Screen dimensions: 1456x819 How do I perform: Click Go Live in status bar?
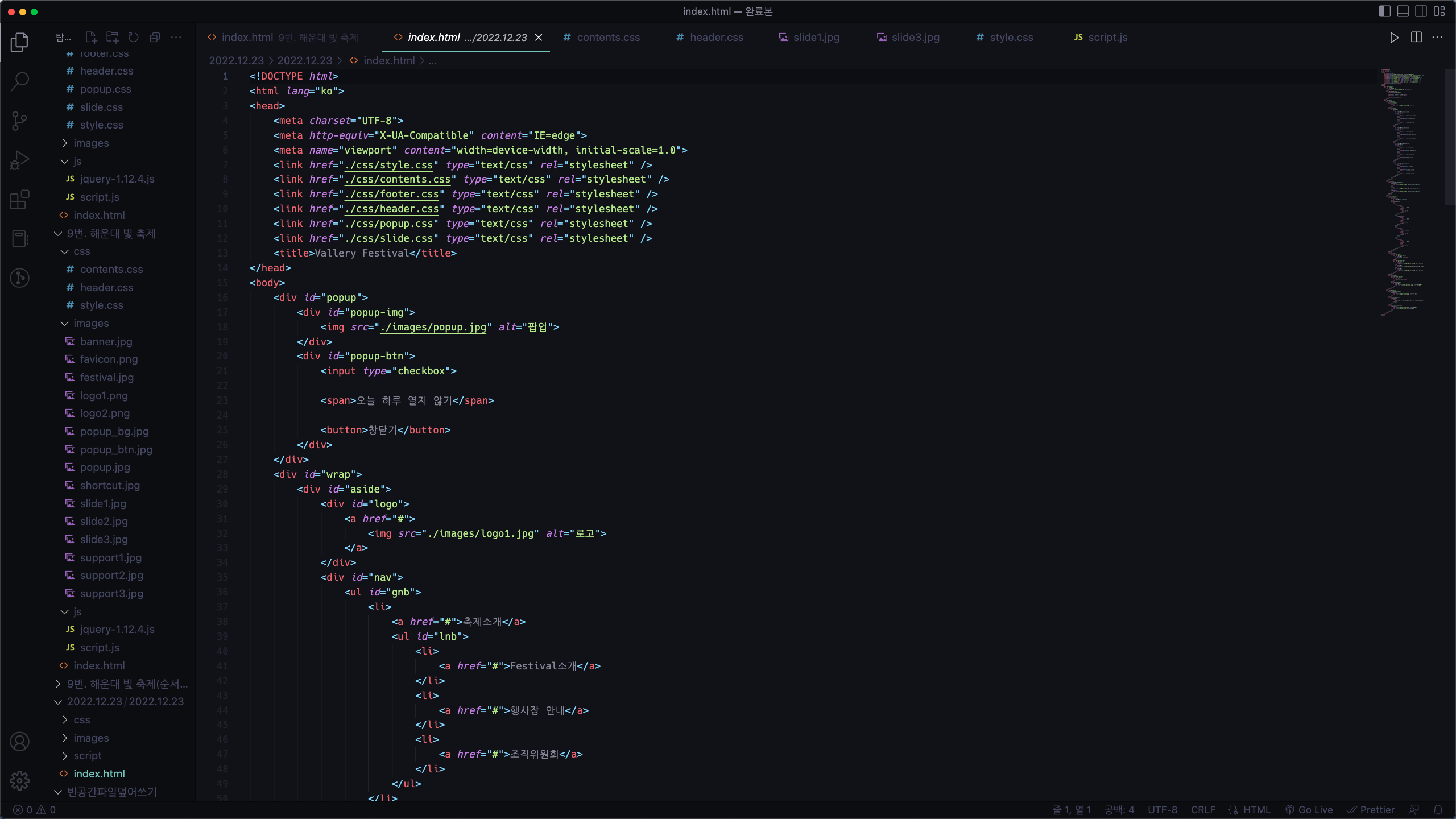click(x=1309, y=810)
